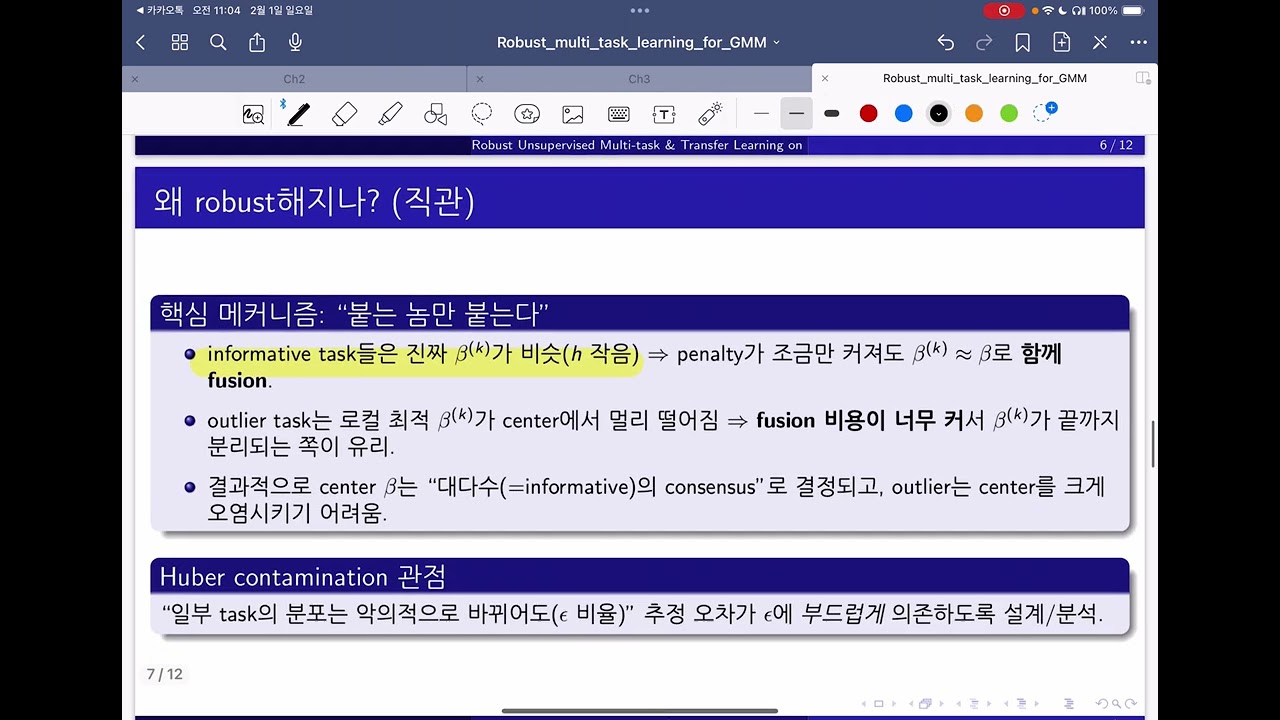
Task: Pick the orange pen color
Action: click(x=974, y=114)
